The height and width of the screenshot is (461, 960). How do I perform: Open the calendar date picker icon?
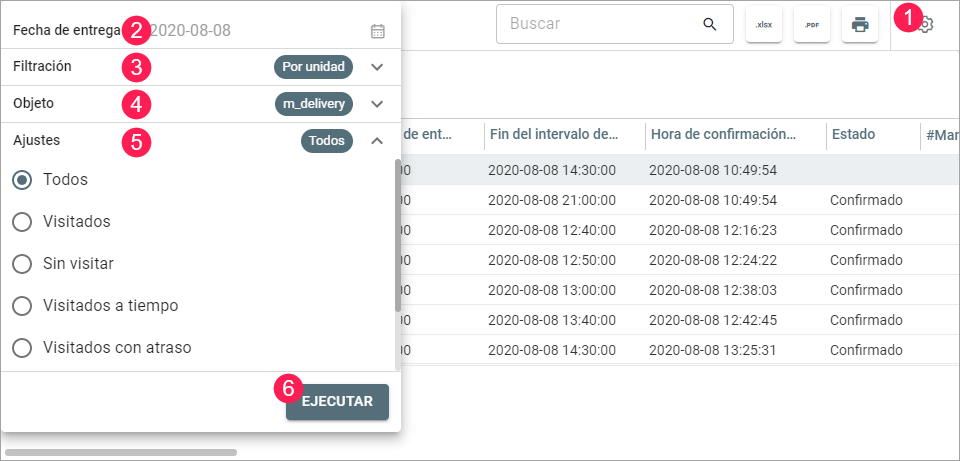click(377, 31)
